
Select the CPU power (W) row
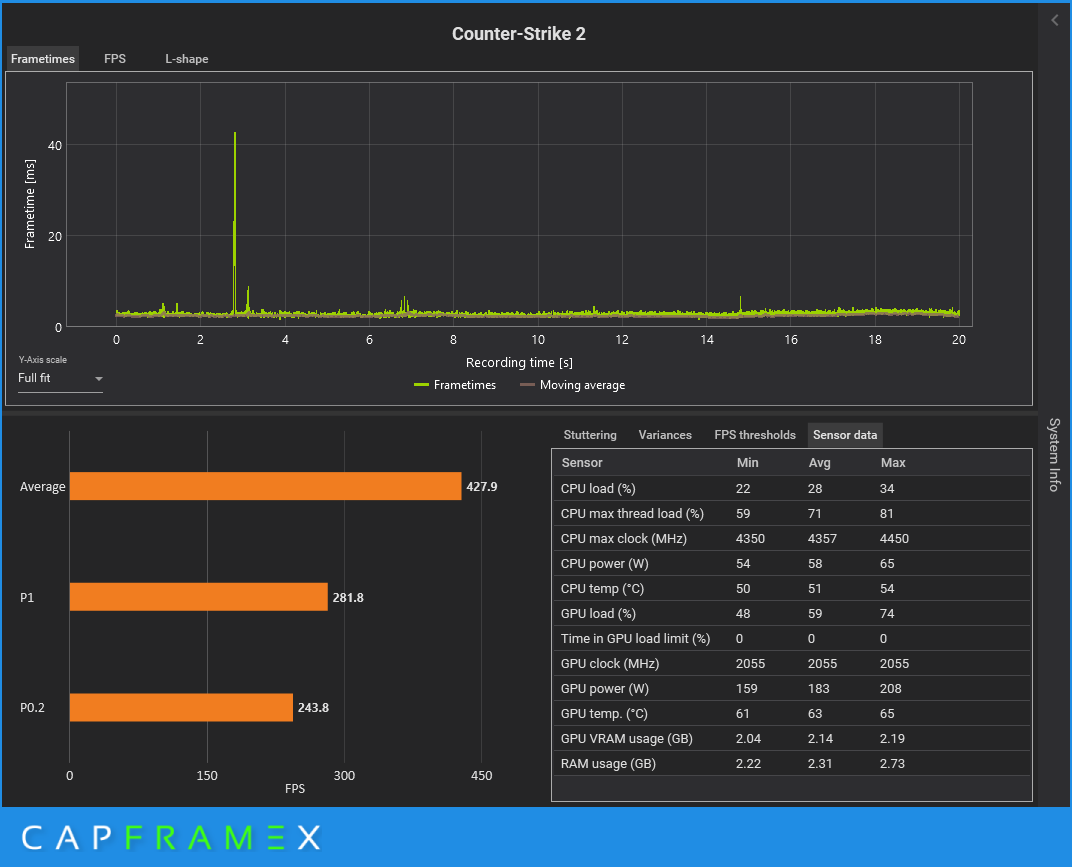[791, 563]
